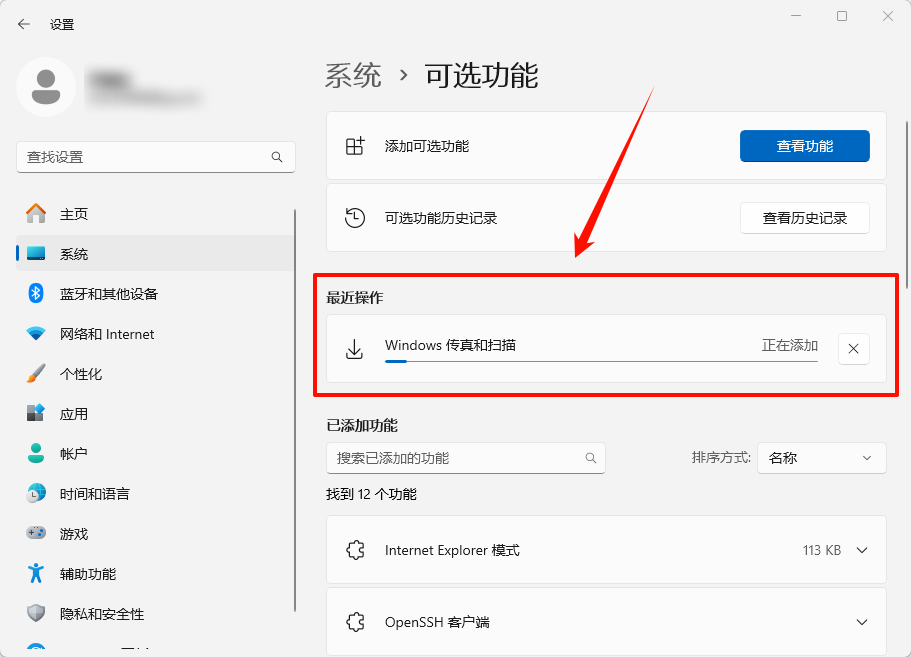Cancel the Windows 传真和扫描 installation
The height and width of the screenshot is (657, 911).
[853, 348]
